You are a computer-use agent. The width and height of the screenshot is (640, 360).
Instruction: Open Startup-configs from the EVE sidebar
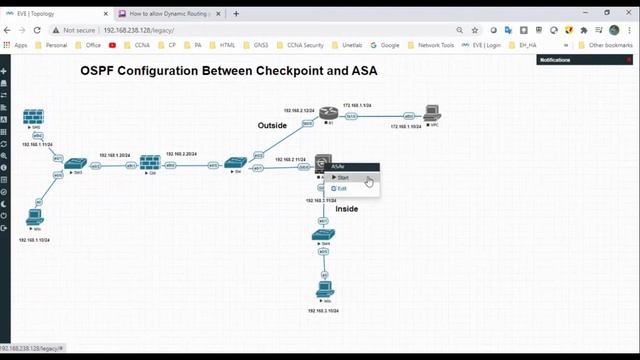click(x=4, y=107)
